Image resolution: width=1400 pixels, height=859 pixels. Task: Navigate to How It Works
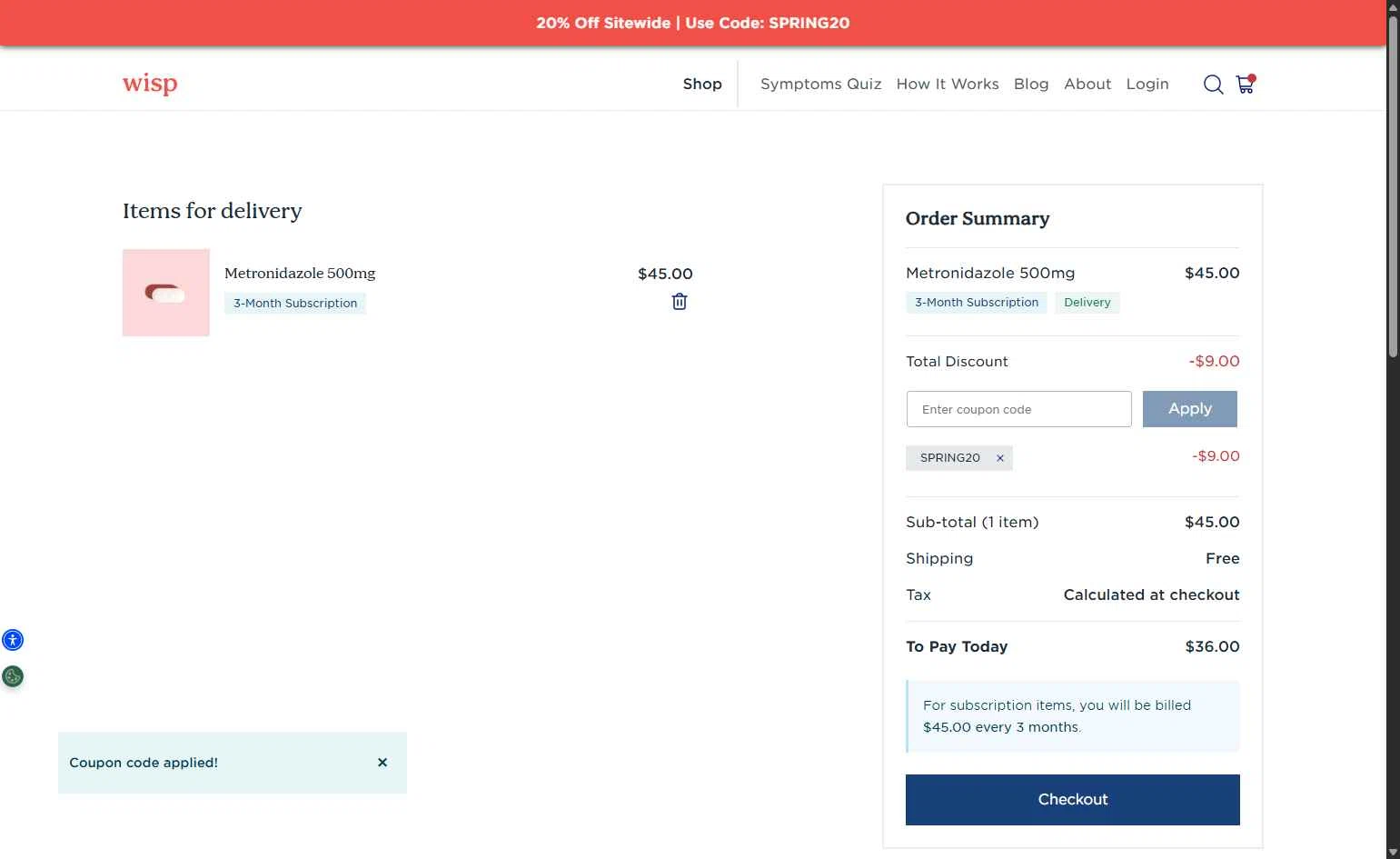948,84
